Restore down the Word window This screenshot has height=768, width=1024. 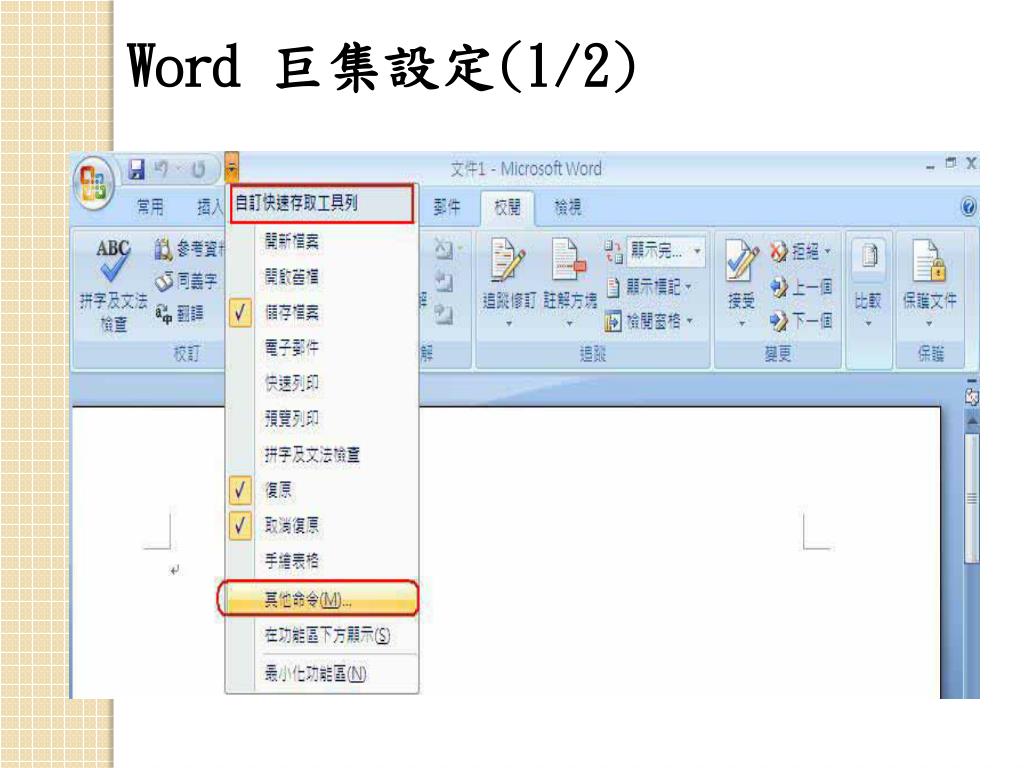pos(951,162)
